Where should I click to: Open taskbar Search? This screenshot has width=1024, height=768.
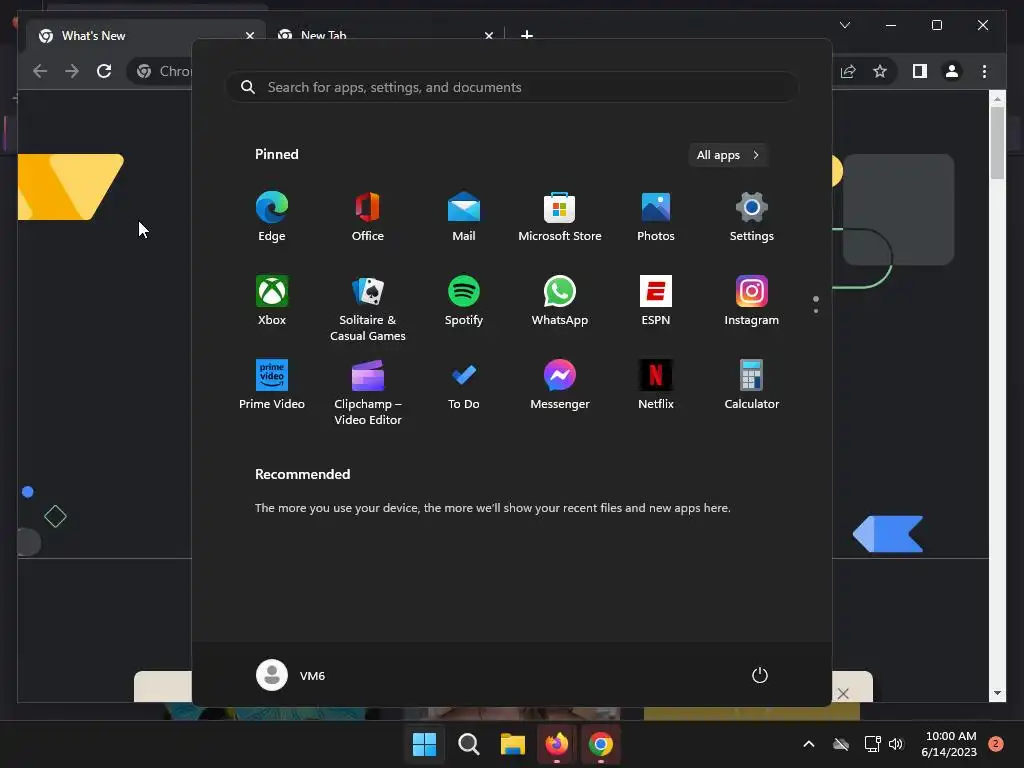click(469, 744)
